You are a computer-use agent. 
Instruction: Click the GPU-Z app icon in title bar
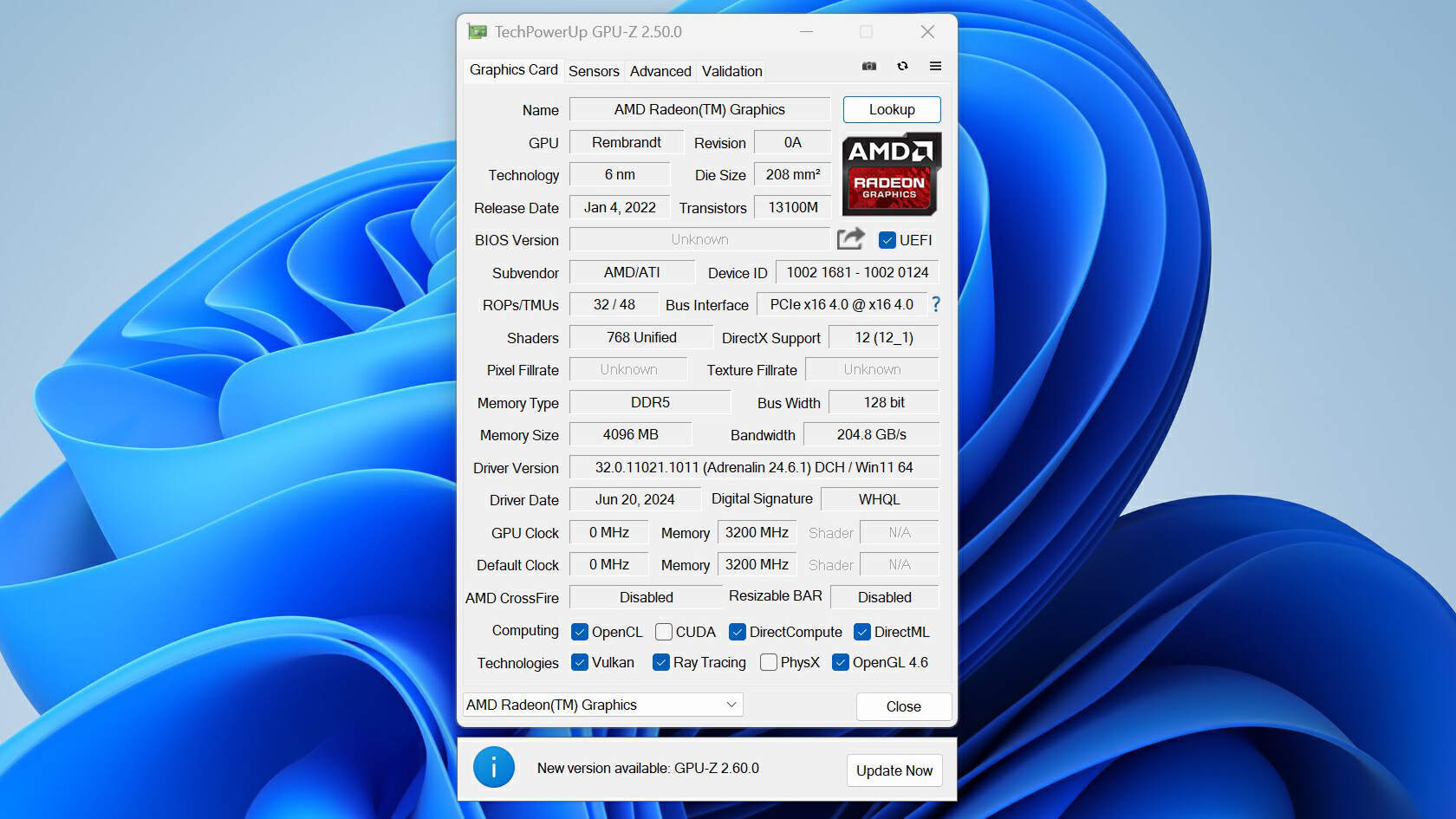tap(477, 32)
